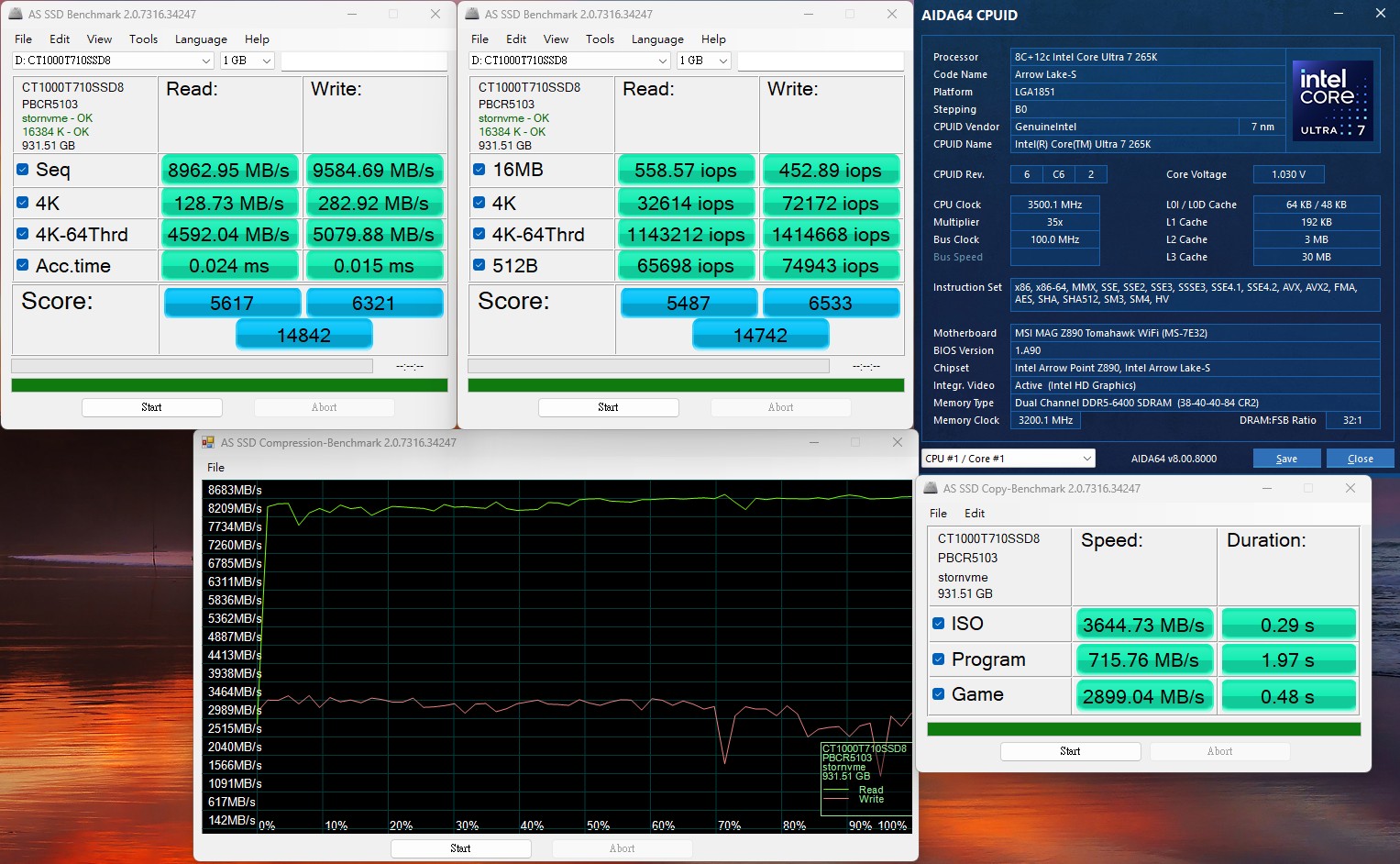
Task: Click the green progress bar in Copy-Benchmark
Action: pyautogui.click(x=1142, y=727)
